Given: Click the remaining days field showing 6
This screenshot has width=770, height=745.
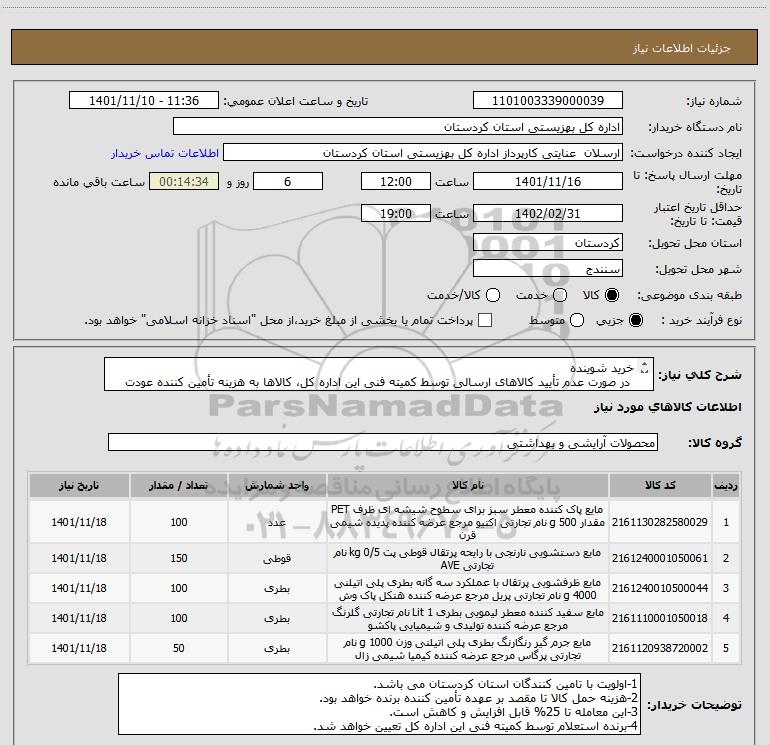Looking at the screenshot, I should click(288, 181).
